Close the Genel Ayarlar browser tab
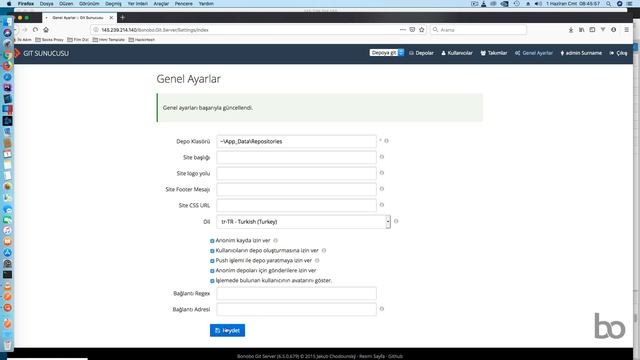The width and height of the screenshot is (640, 360). coord(111,18)
